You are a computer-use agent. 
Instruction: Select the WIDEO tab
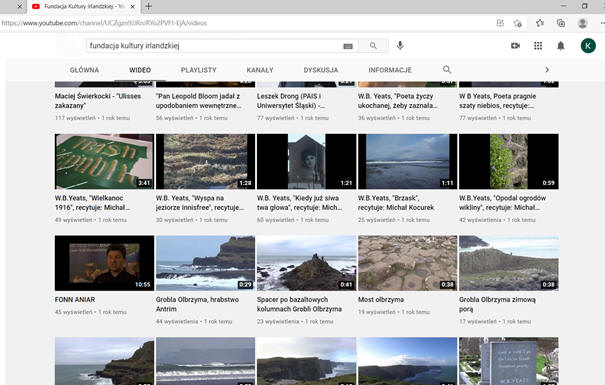point(140,70)
